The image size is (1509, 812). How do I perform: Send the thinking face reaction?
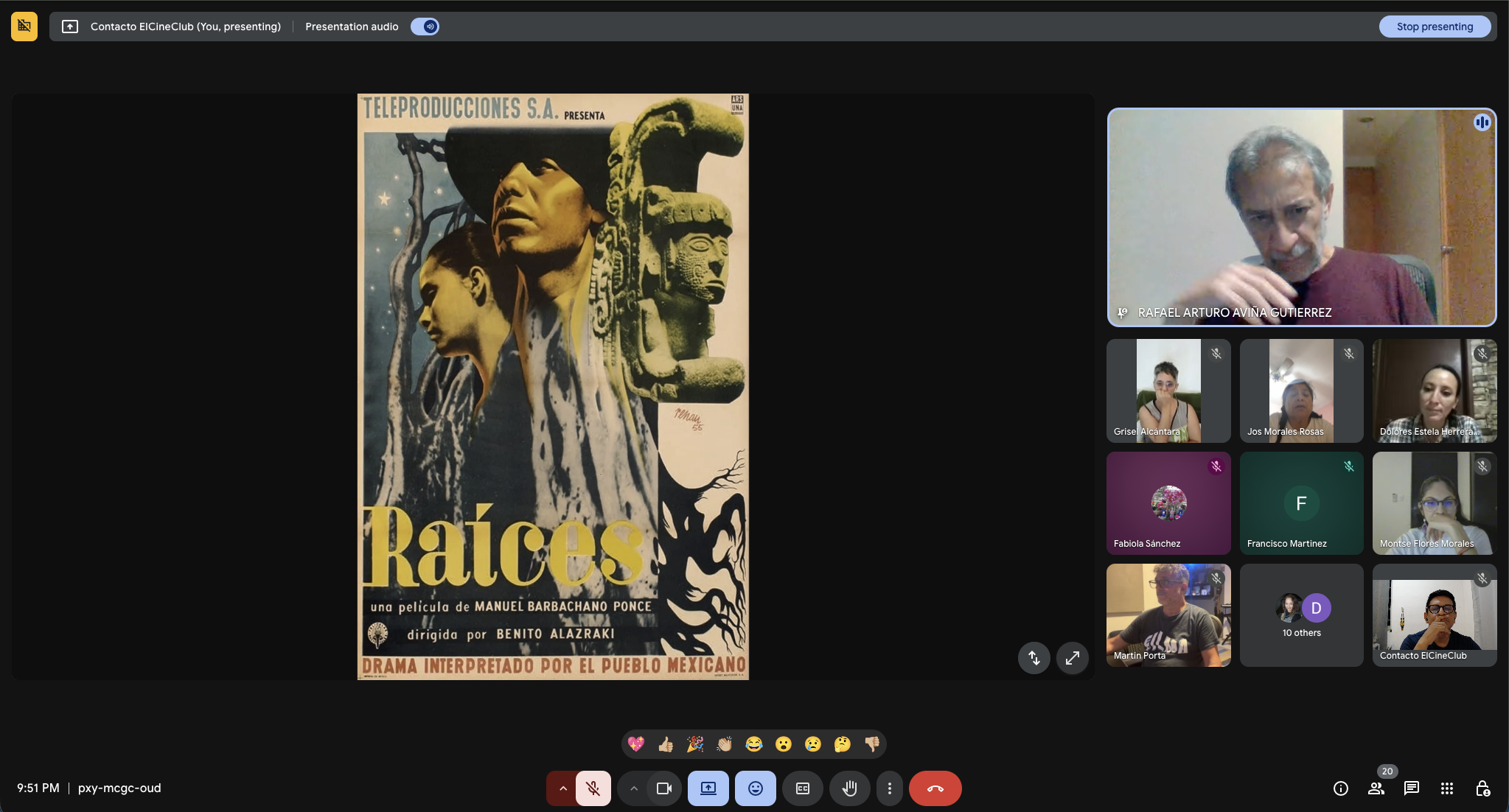coord(842,744)
